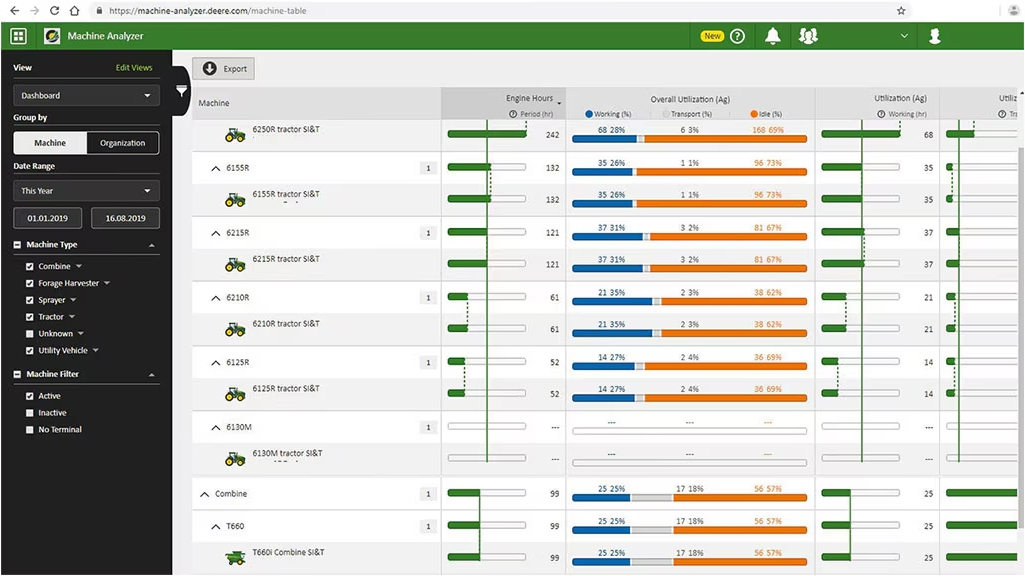The width and height of the screenshot is (1025, 576).
Task: Group by Organization tab
Action: click(122, 143)
